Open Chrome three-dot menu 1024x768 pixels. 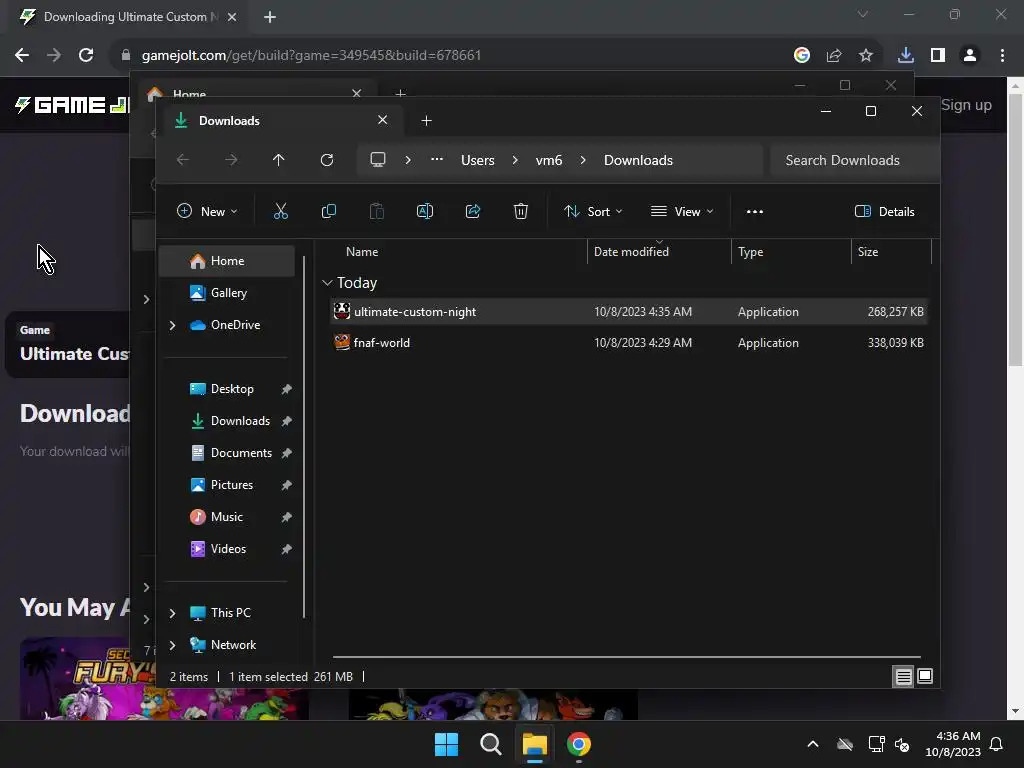pos(1002,55)
